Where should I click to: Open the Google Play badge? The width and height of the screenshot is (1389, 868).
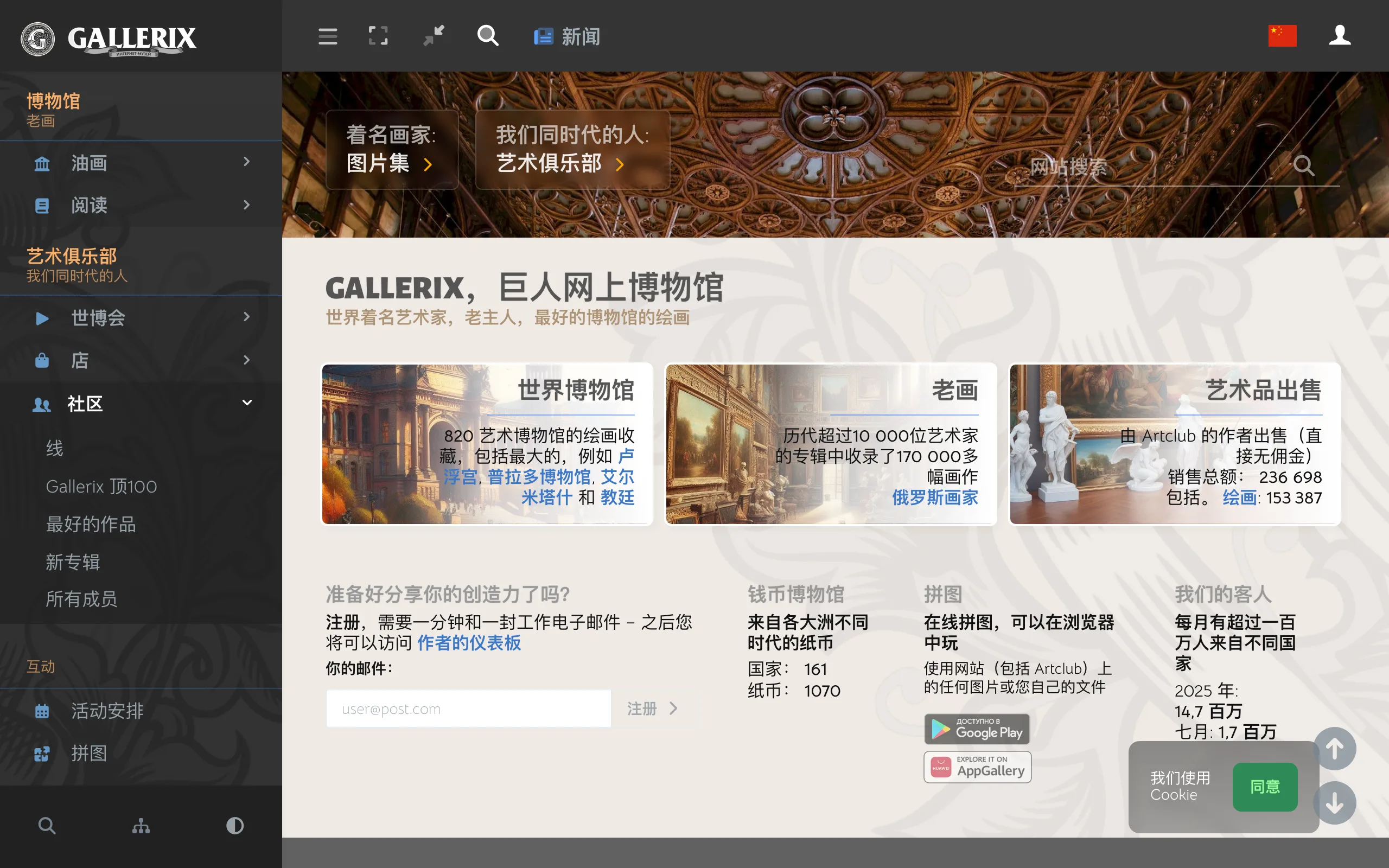(977, 729)
